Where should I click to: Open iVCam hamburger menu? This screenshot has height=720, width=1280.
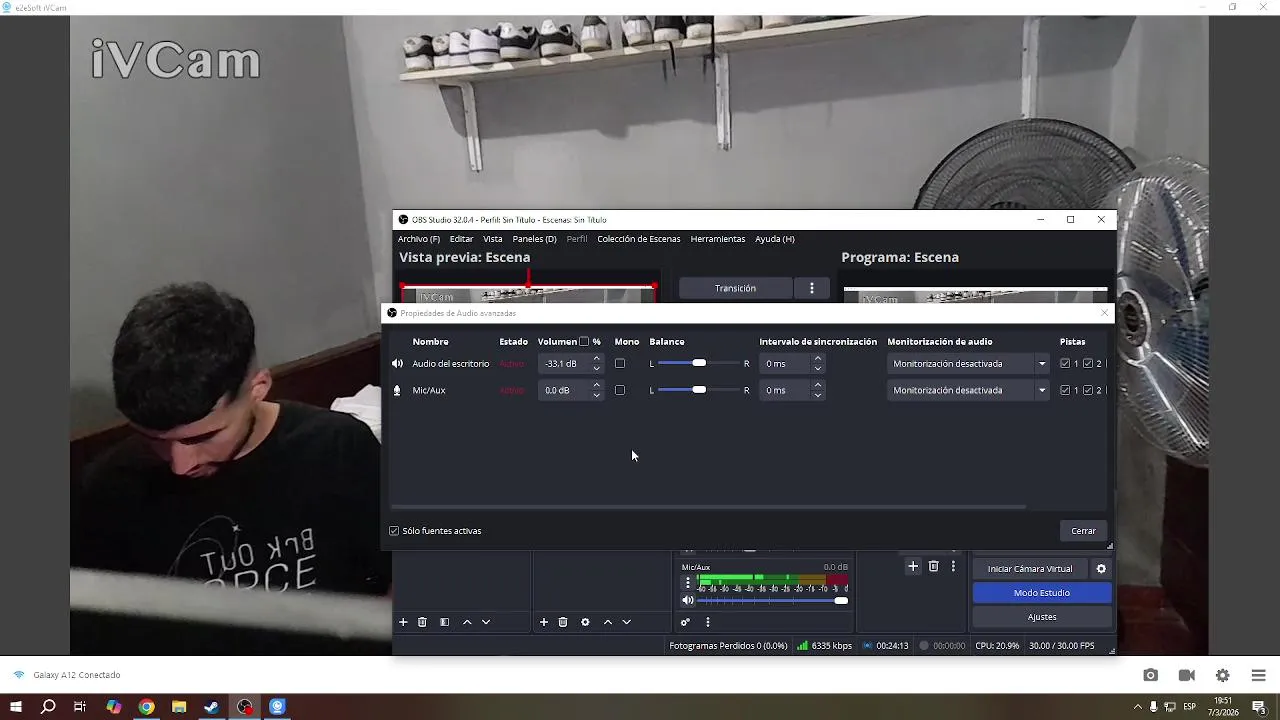pos(1259,675)
